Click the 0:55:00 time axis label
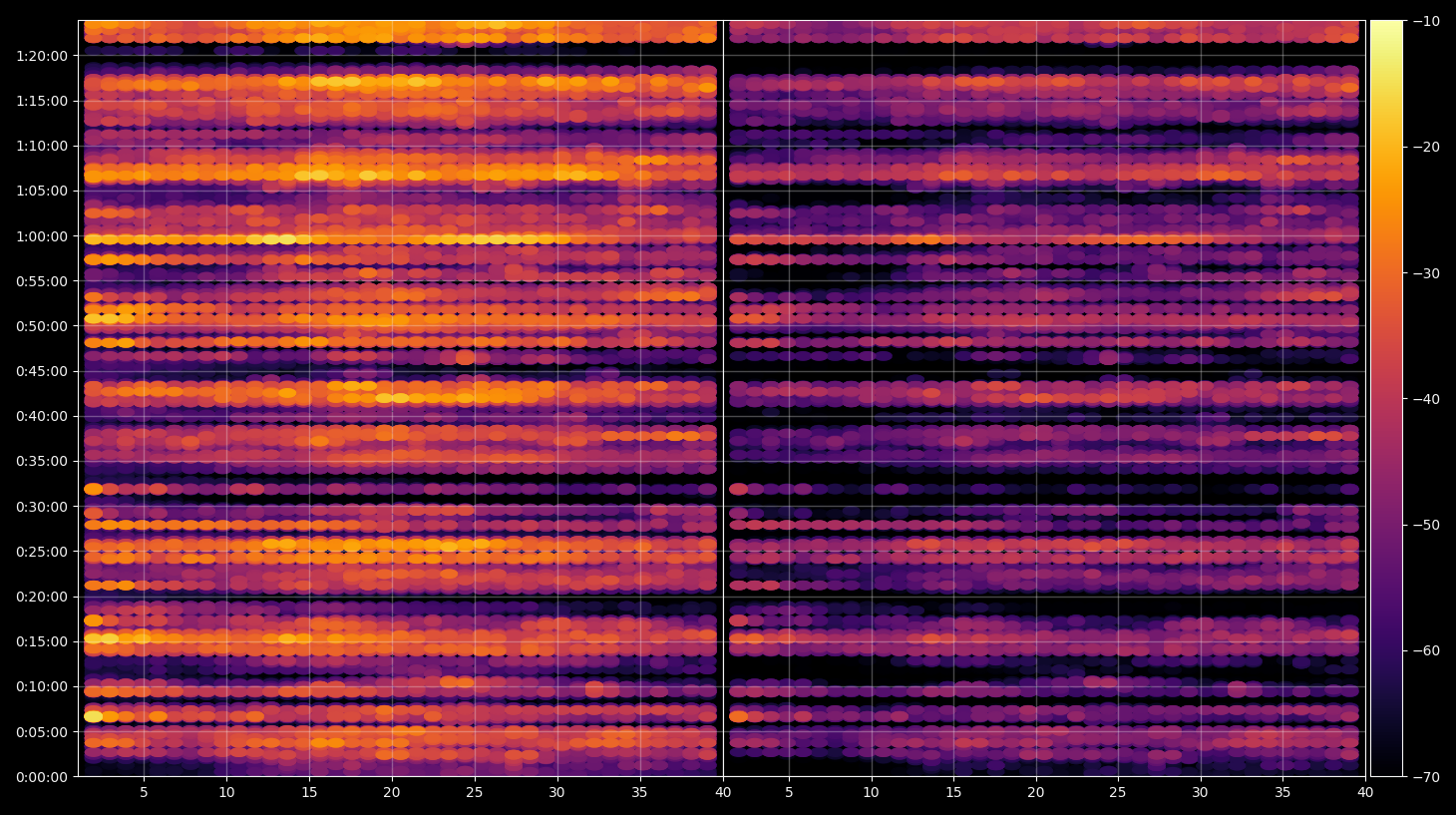Screen dimensions: 1456x815 tap(42, 281)
